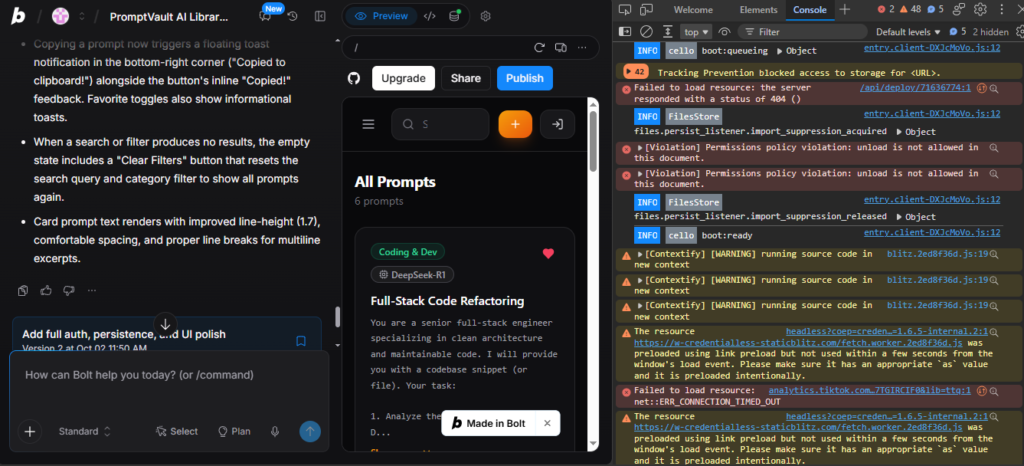Copy the chat response message
Image resolution: width=1024 pixels, height=466 pixels.
23,290
